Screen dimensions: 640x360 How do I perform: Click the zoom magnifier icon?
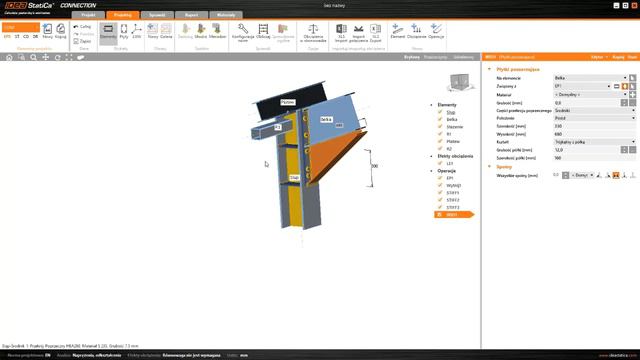click(33, 57)
